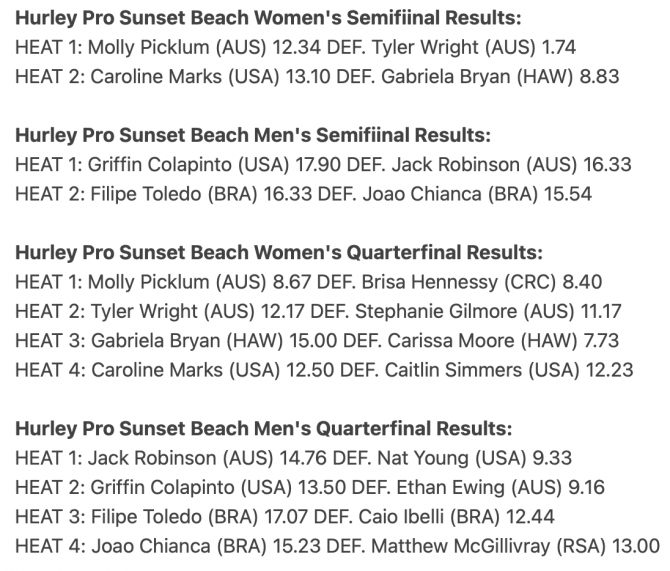Click the name Caitlin Simmers
This screenshot has width=670, height=571.
pyautogui.click(x=453, y=370)
